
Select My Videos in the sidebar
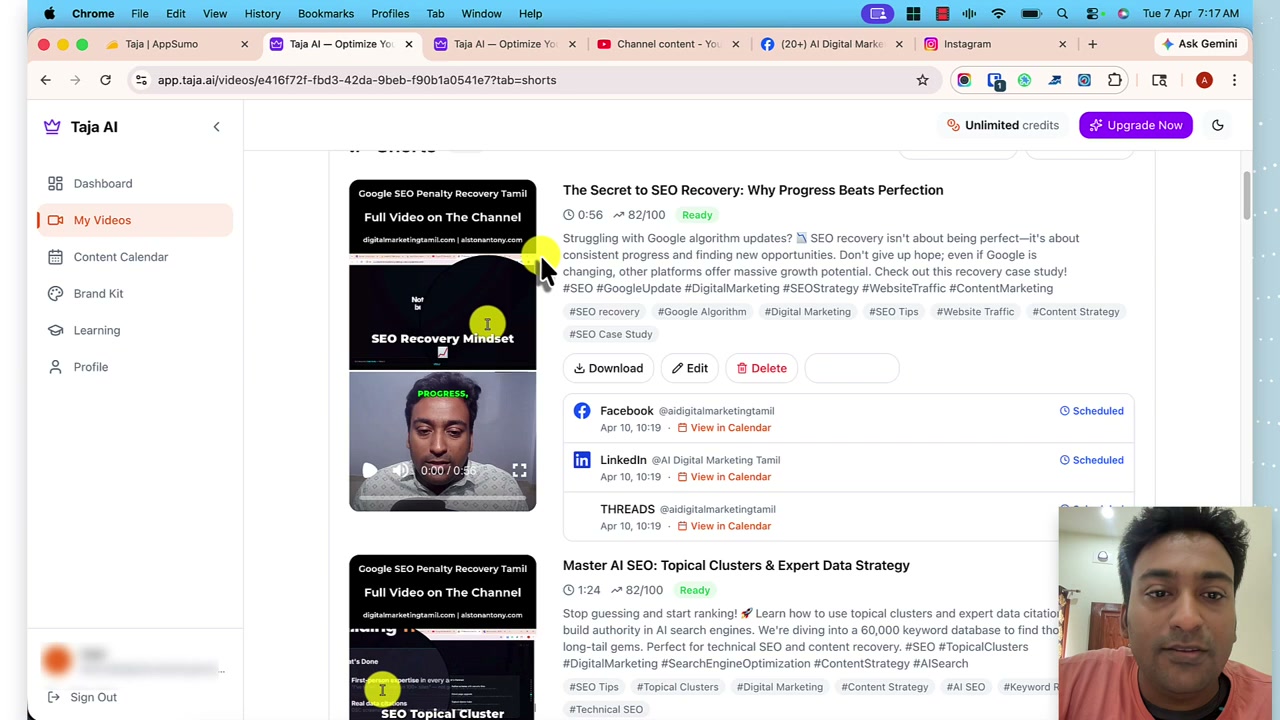[135, 220]
